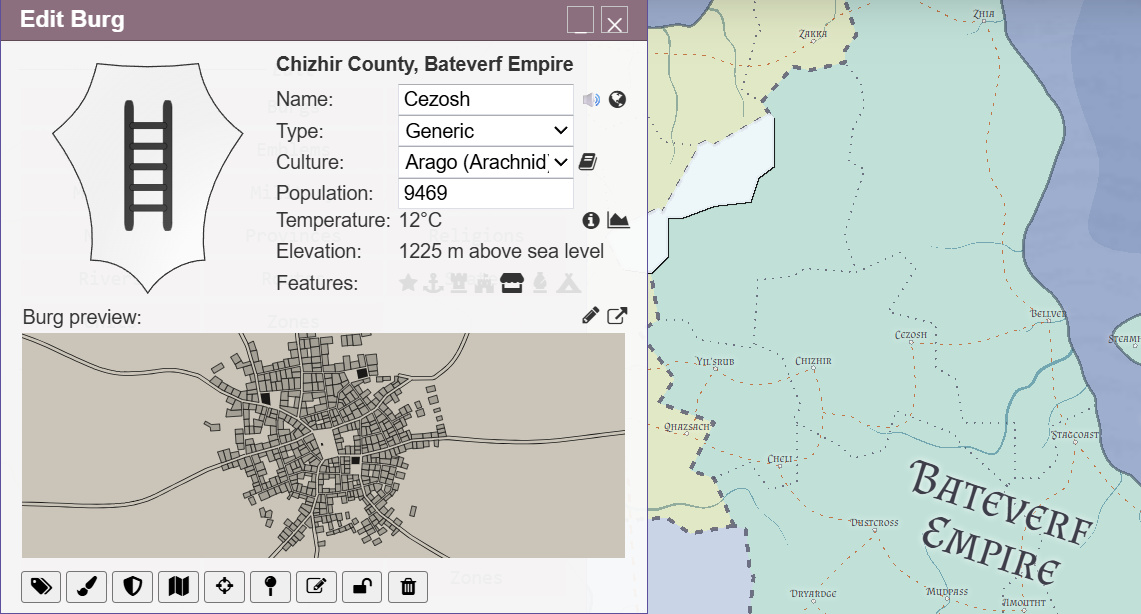Select Aimouth burg label on map

[1024, 602]
